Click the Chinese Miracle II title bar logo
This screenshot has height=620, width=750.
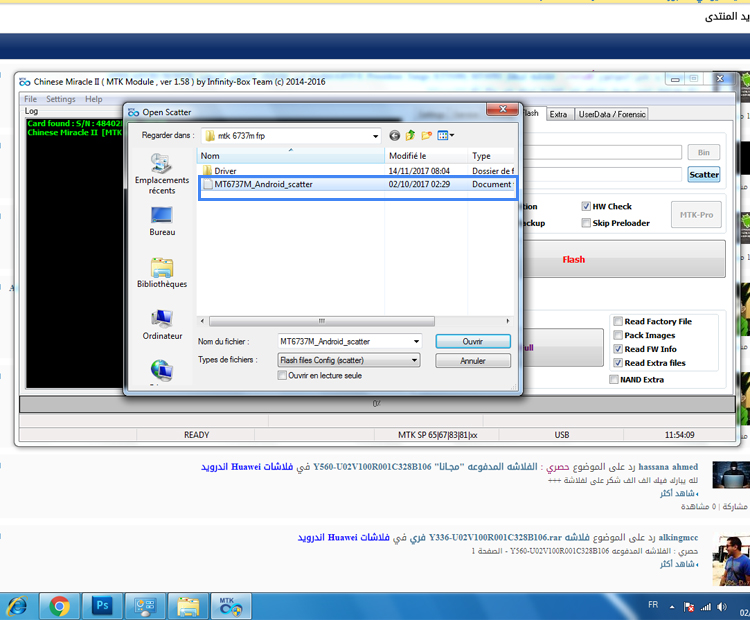[25, 82]
